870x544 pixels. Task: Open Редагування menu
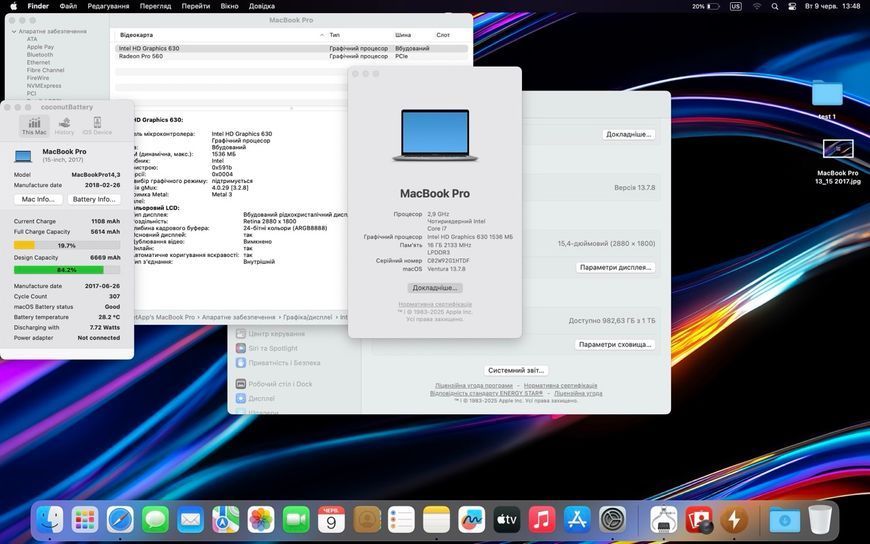108,6
